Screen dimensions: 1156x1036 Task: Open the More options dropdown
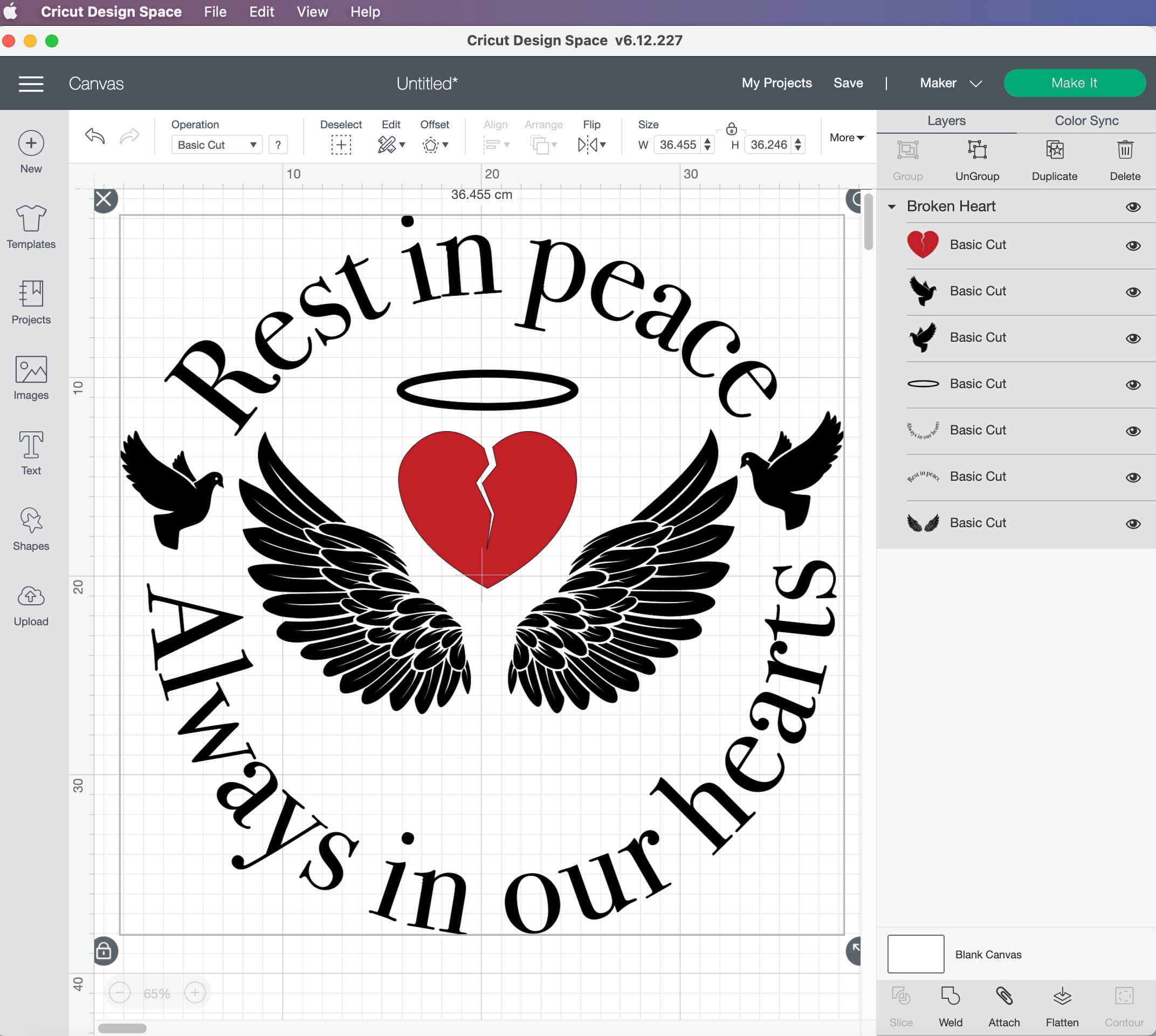(x=846, y=137)
